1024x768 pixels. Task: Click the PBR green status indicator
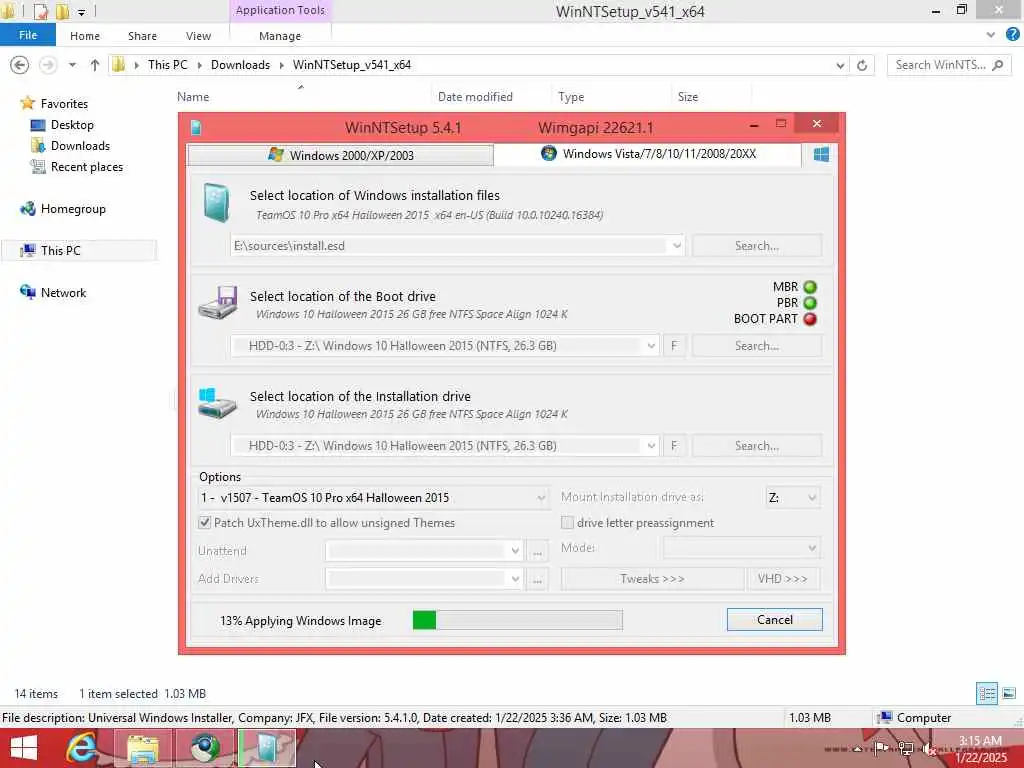[810, 303]
